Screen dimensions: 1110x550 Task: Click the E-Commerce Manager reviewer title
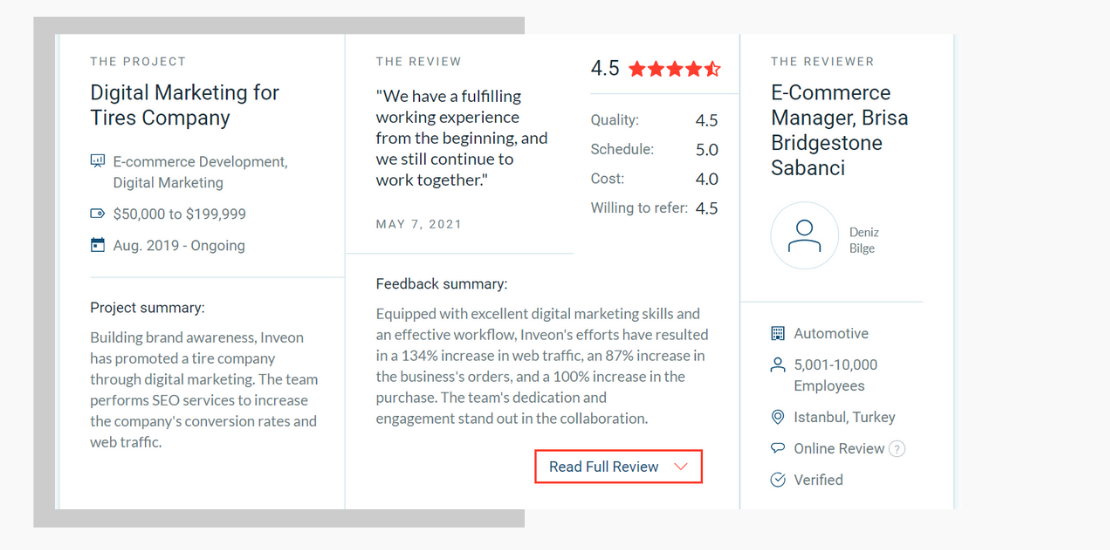pos(840,130)
